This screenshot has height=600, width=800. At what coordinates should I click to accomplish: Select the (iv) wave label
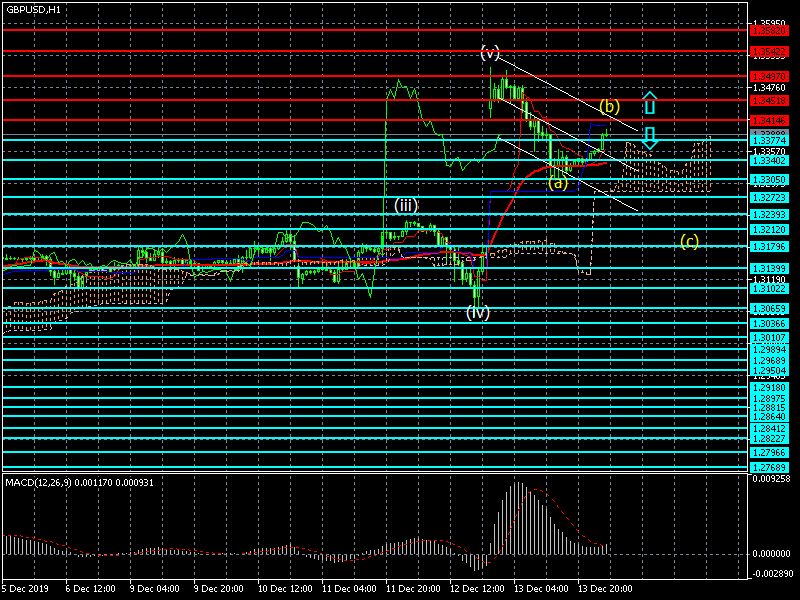tap(477, 312)
